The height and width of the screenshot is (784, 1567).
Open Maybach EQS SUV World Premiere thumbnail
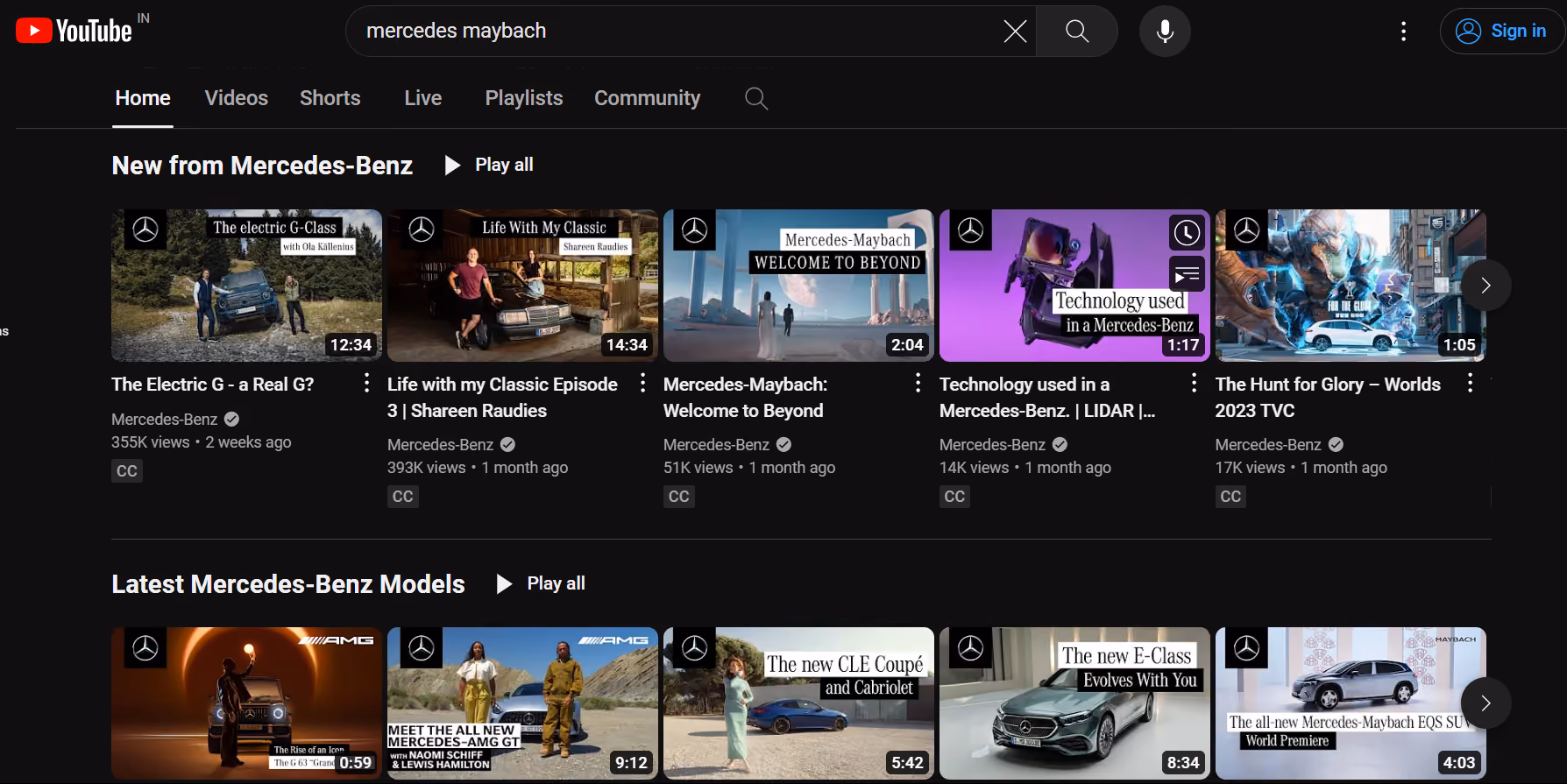click(1350, 703)
